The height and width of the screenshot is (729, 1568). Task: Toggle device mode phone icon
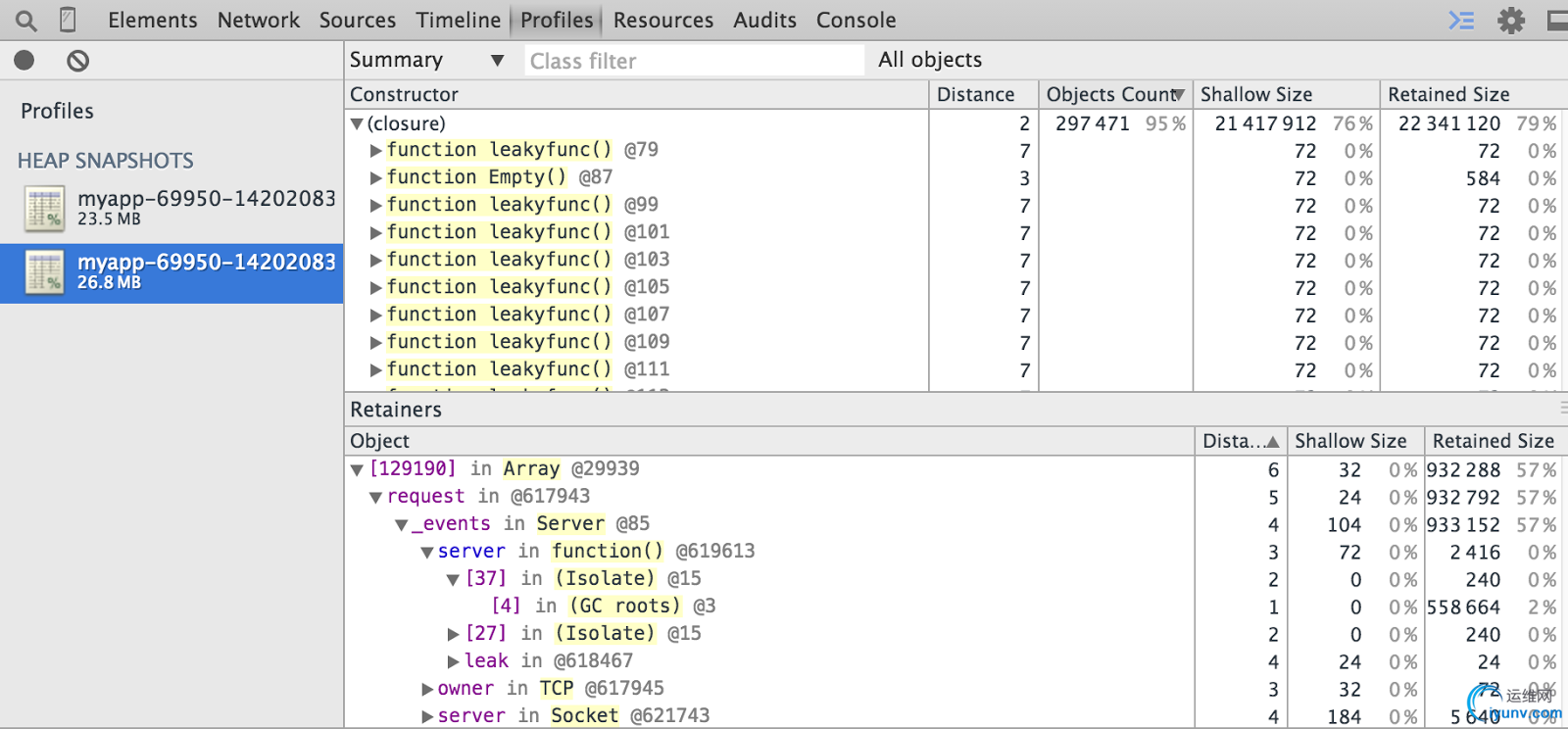coord(68,20)
